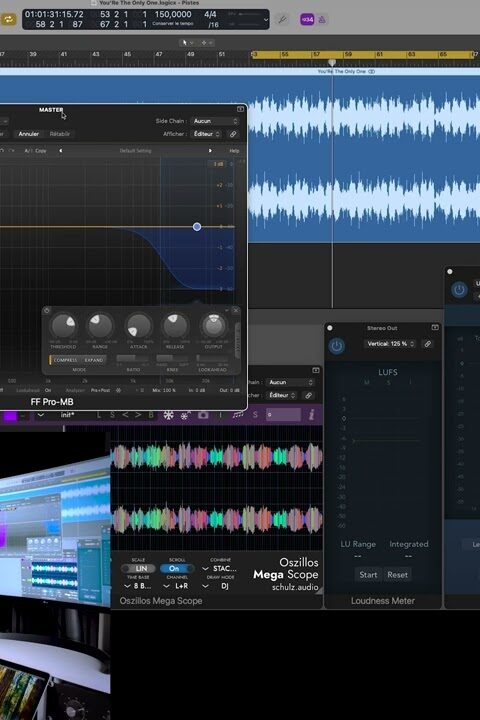This screenshot has width=480, height=720.
Task: Close the Pro-MB band control panel
Action: point(236,310)
